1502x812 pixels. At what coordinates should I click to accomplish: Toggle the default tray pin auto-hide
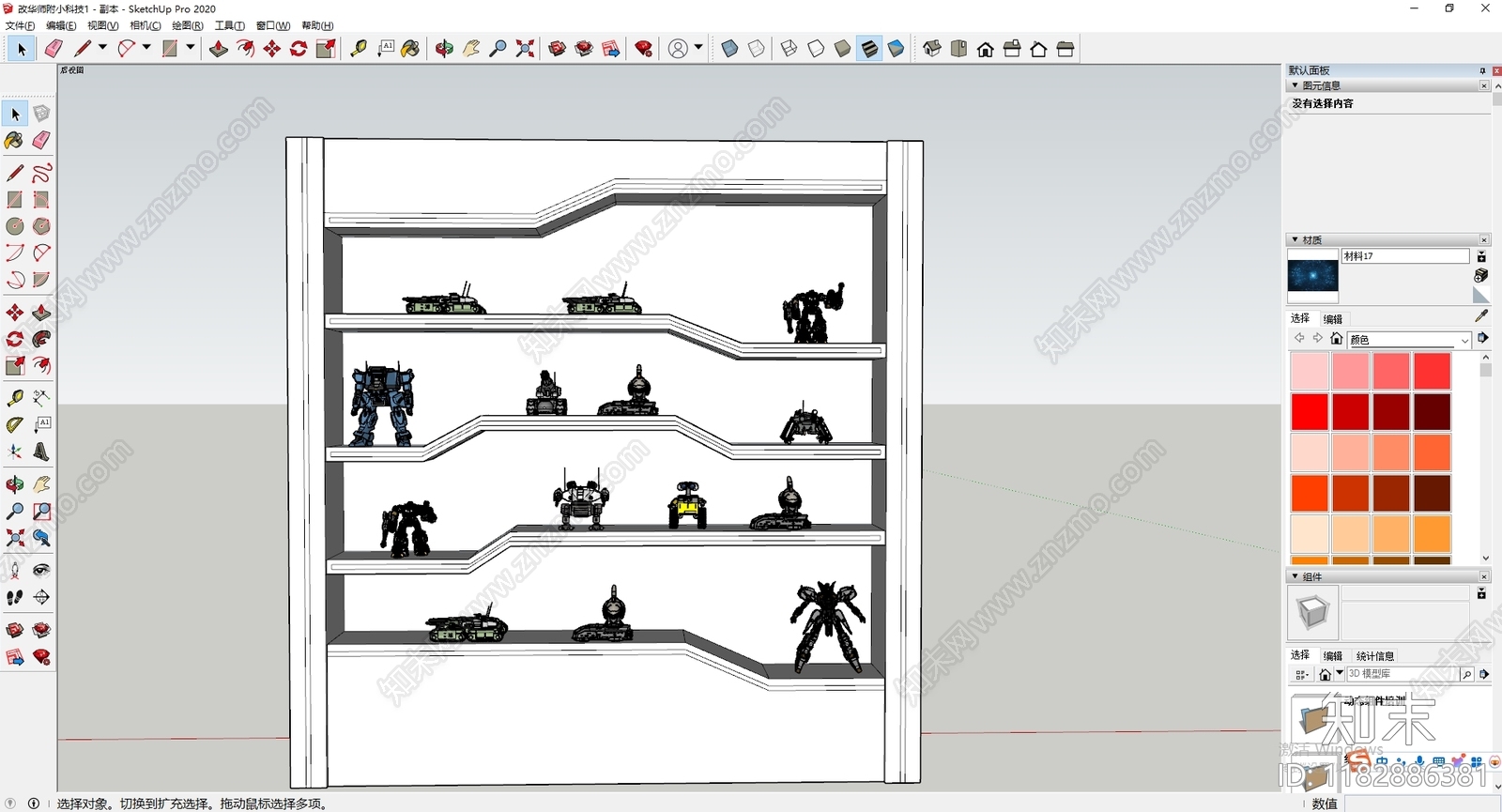1482,70
